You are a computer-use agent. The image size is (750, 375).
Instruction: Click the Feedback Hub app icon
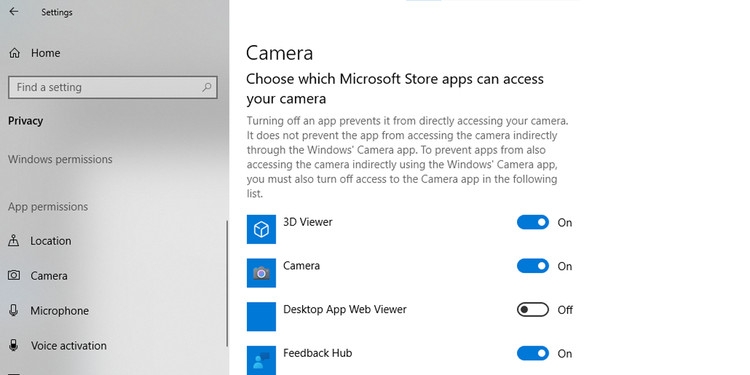261,360
